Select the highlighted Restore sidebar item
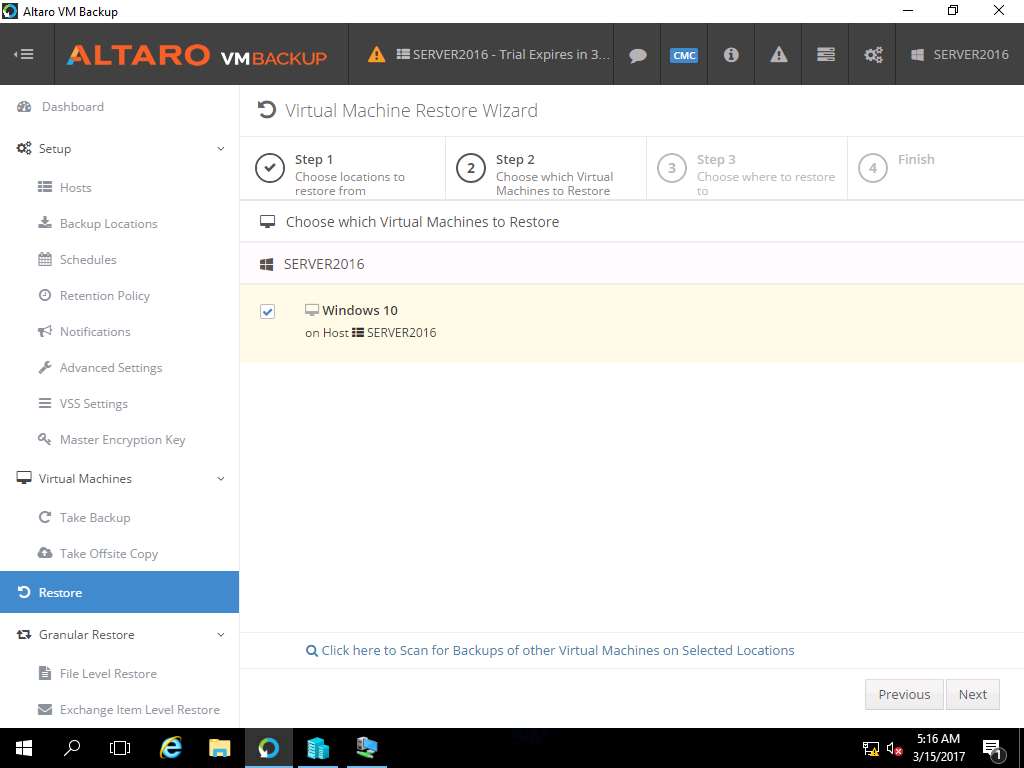Screen dimensions: 1024x768 (120, 592)
